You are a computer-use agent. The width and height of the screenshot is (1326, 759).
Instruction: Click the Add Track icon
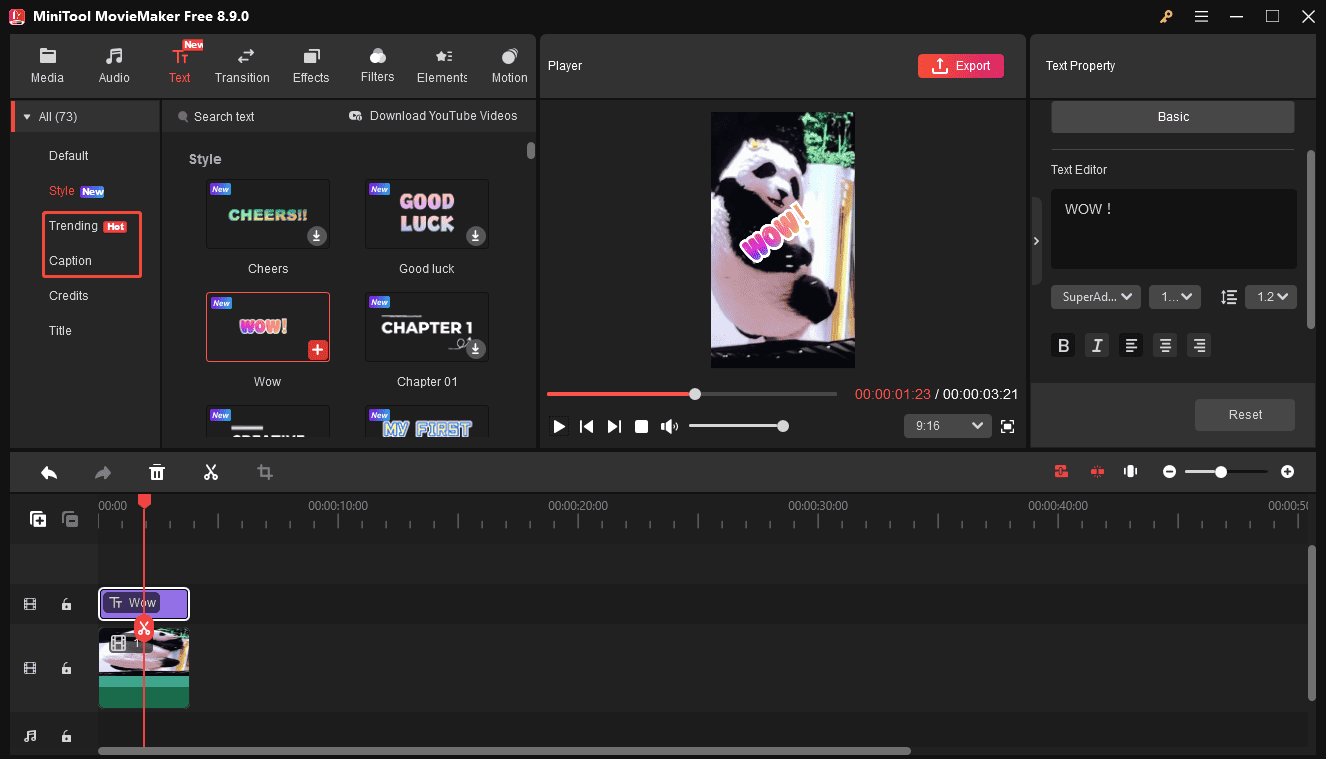tap(38, 519)
